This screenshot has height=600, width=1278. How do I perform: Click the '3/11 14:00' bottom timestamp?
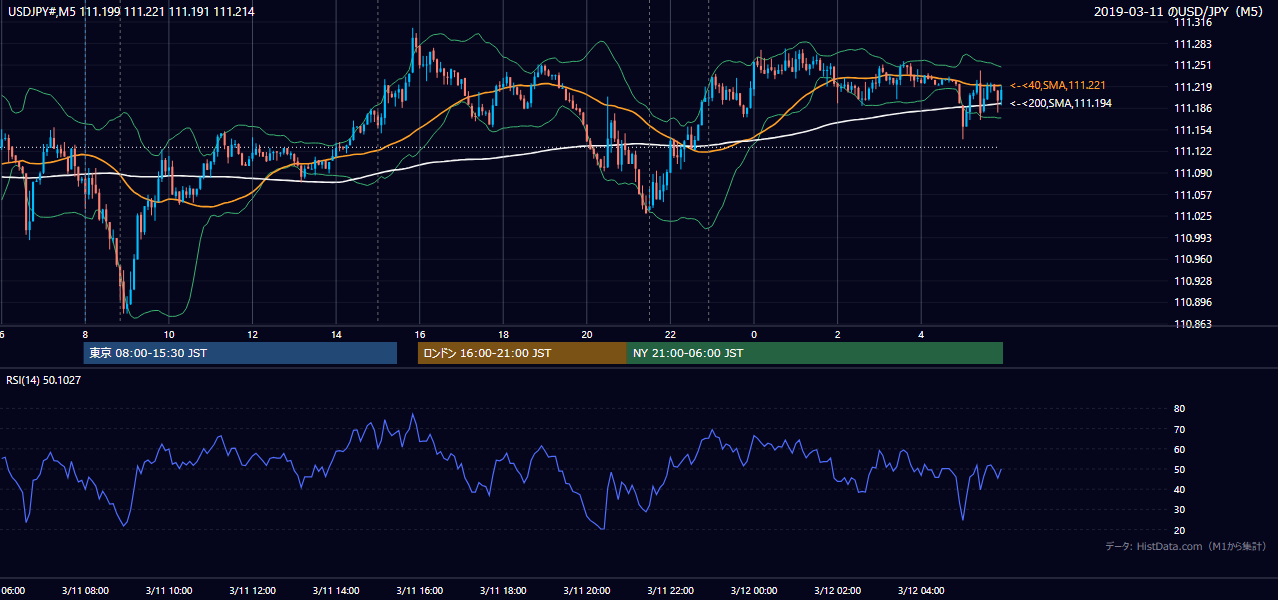pyautogui.click(x=336, y=591)
